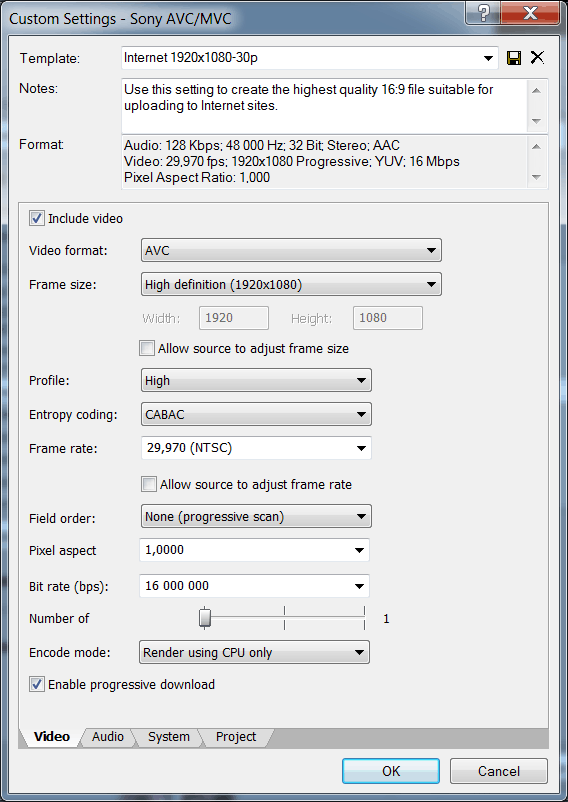The width and height of the screenshot is (568, 802).
Task: Open the Encode mode dropdown
Action: click(x=254, y=653)
